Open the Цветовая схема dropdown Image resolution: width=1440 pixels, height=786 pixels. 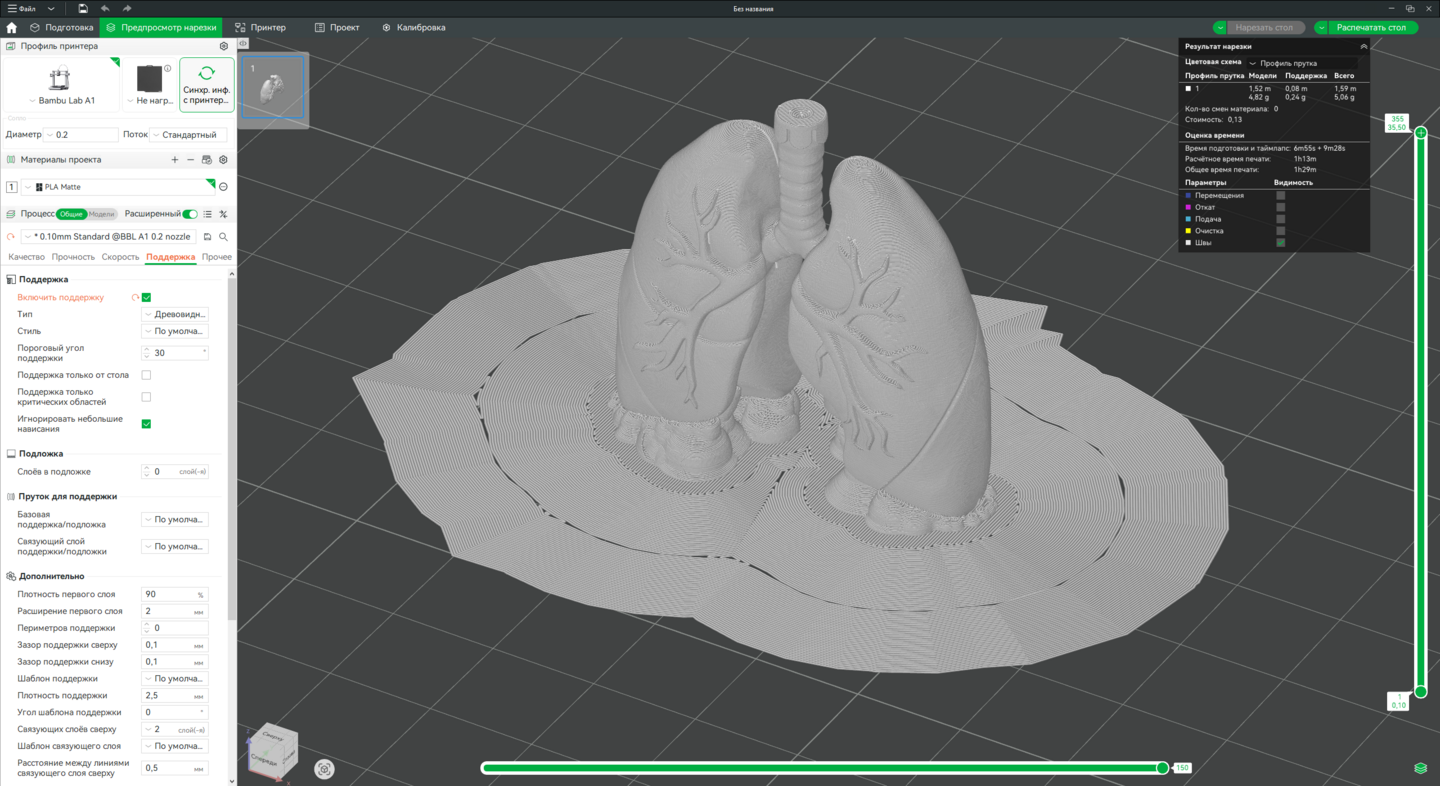pyautogui.click(x=1300, y=63)
